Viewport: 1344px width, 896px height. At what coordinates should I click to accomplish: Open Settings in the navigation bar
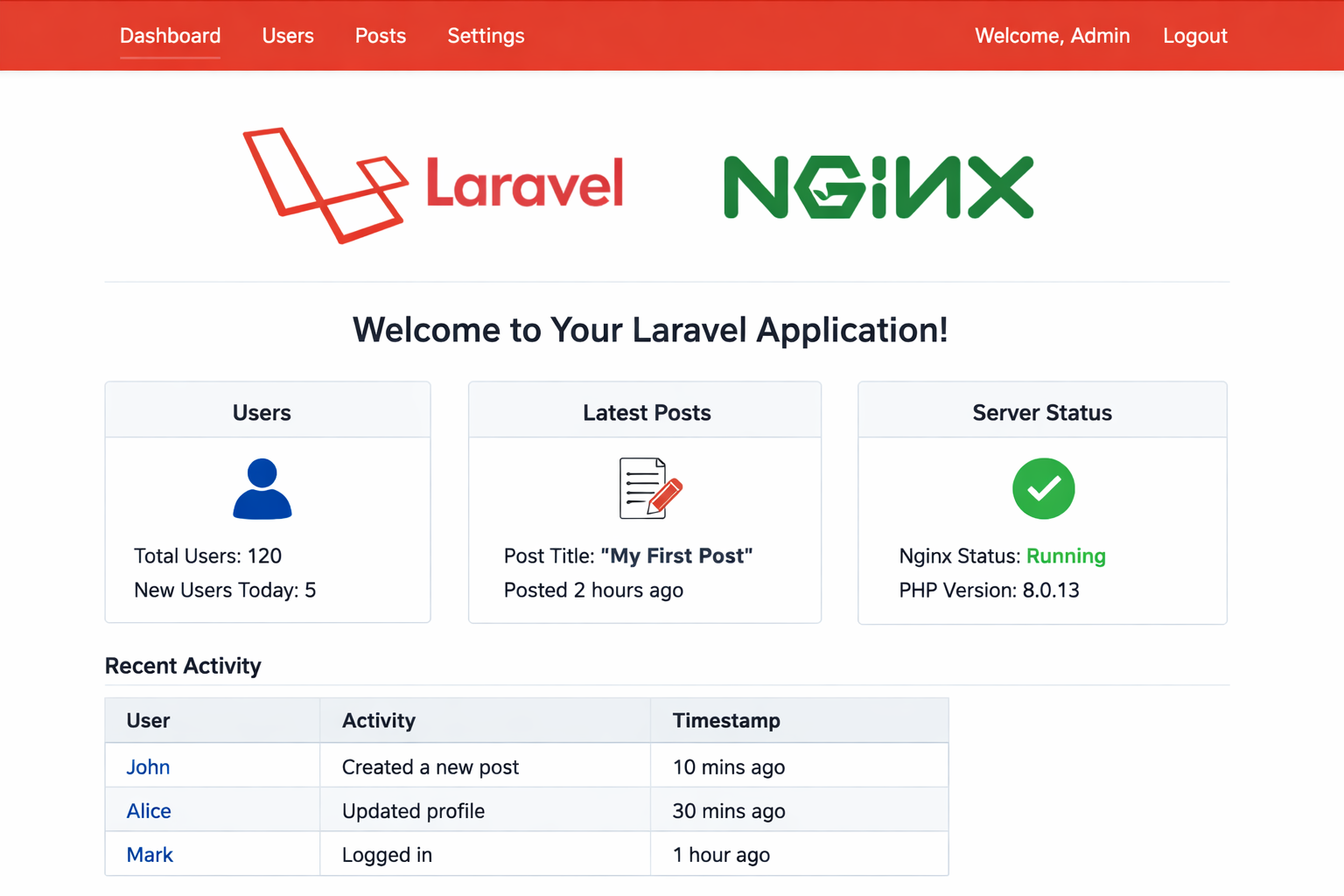486,36
